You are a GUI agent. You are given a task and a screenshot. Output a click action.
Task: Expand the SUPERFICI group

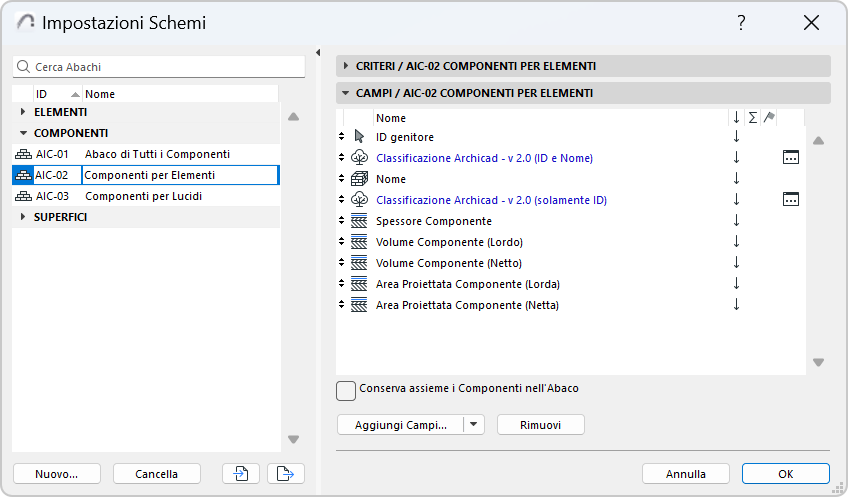pos(22,217)
